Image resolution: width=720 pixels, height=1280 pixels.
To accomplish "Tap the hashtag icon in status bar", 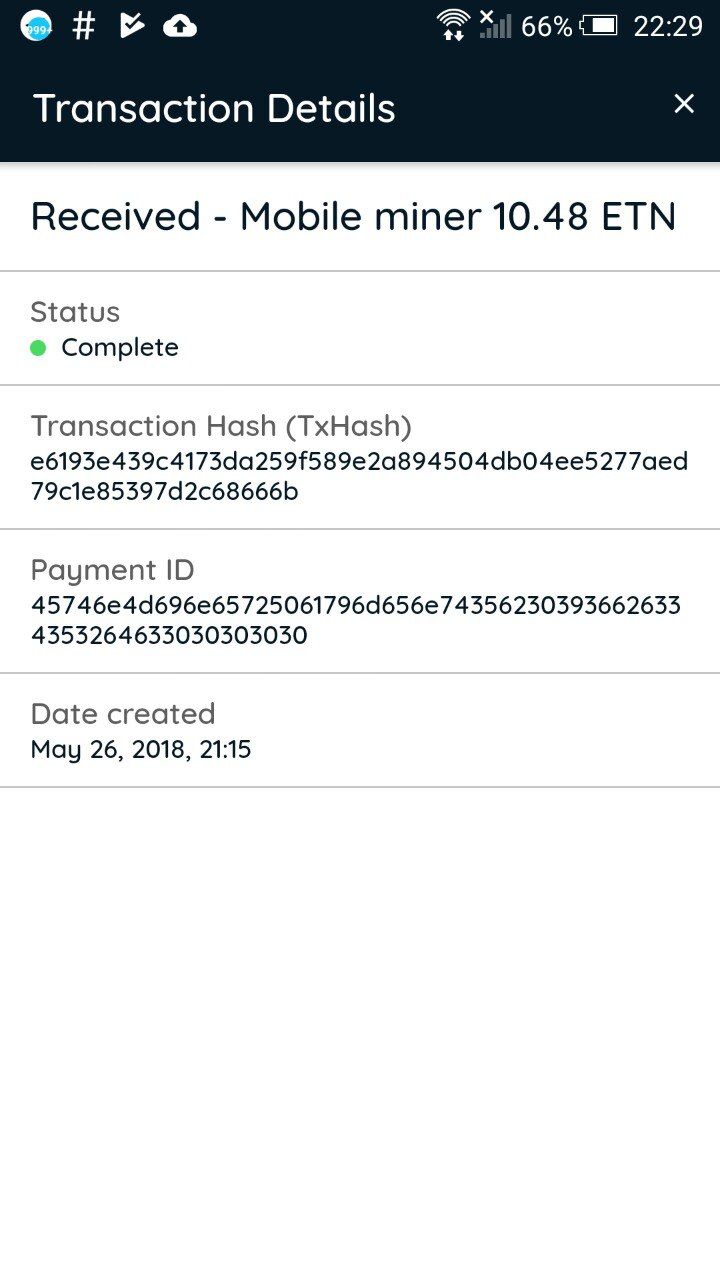I will [x=84, y=26].
